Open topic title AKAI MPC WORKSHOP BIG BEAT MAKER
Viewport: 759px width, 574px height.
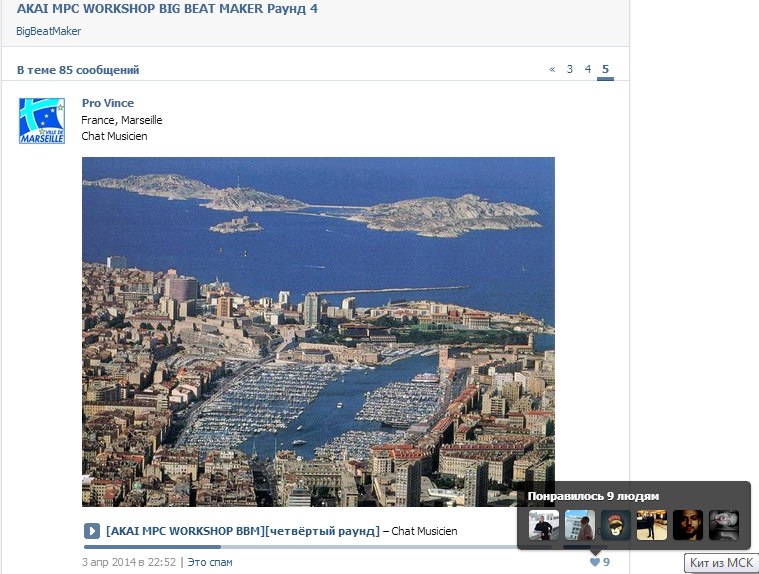click(x=167, y=8)
